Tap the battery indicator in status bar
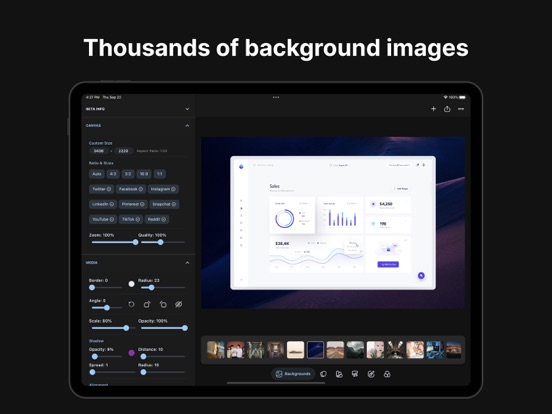This screenshot has height=414, width=552. 462,97
